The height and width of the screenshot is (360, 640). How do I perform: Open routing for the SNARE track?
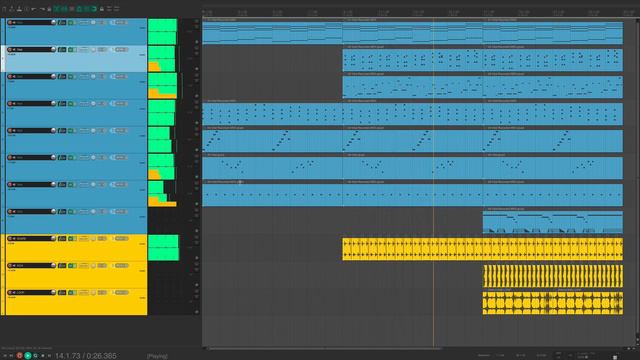click(x=62, y=238)
